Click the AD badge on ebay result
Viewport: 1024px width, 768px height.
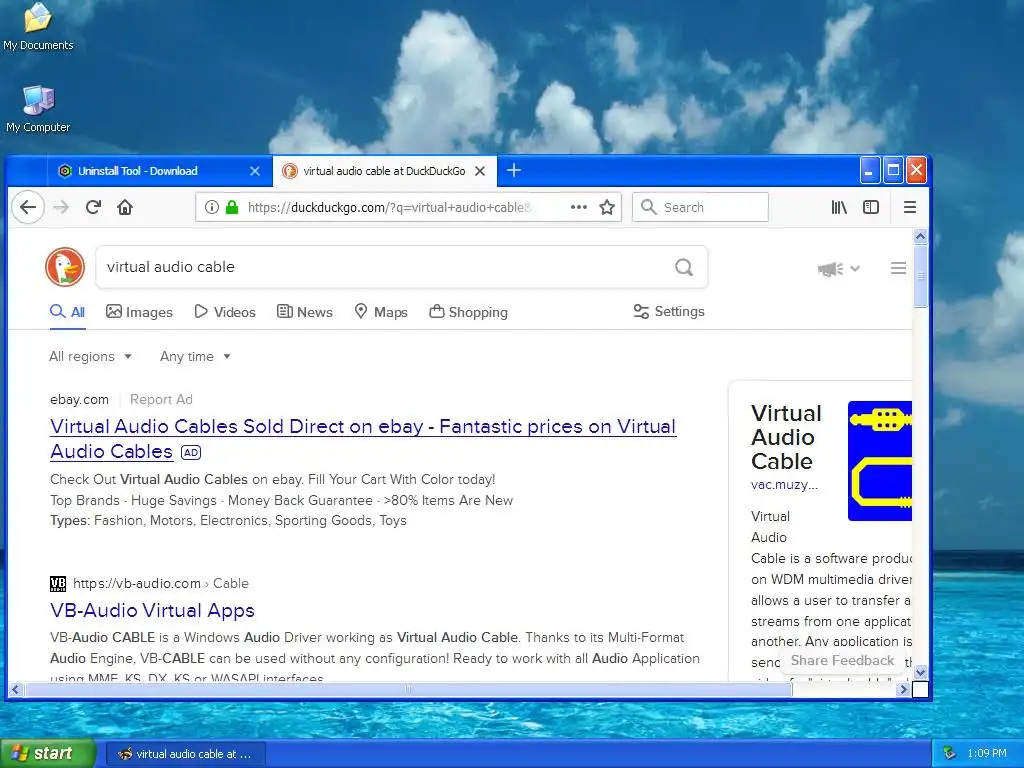point(191,452)
